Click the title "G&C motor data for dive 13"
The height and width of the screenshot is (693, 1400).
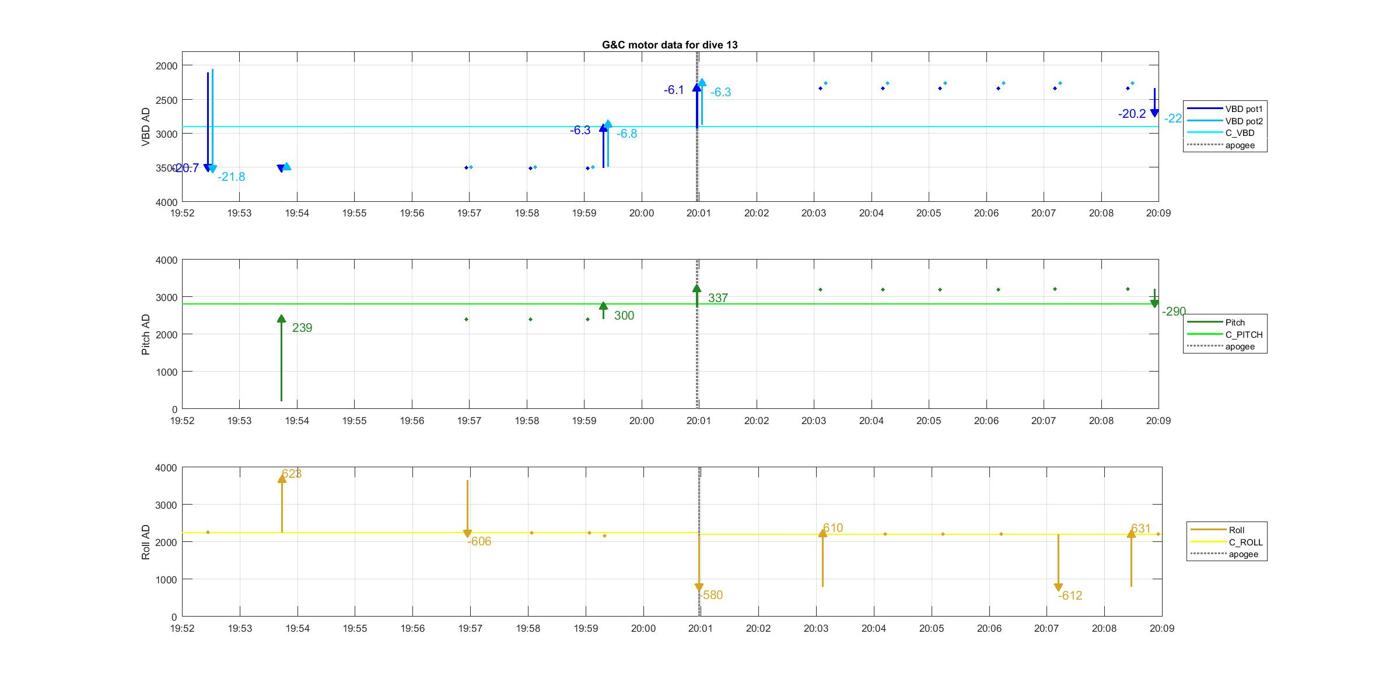pyautogui.click(x=670, y=45)
